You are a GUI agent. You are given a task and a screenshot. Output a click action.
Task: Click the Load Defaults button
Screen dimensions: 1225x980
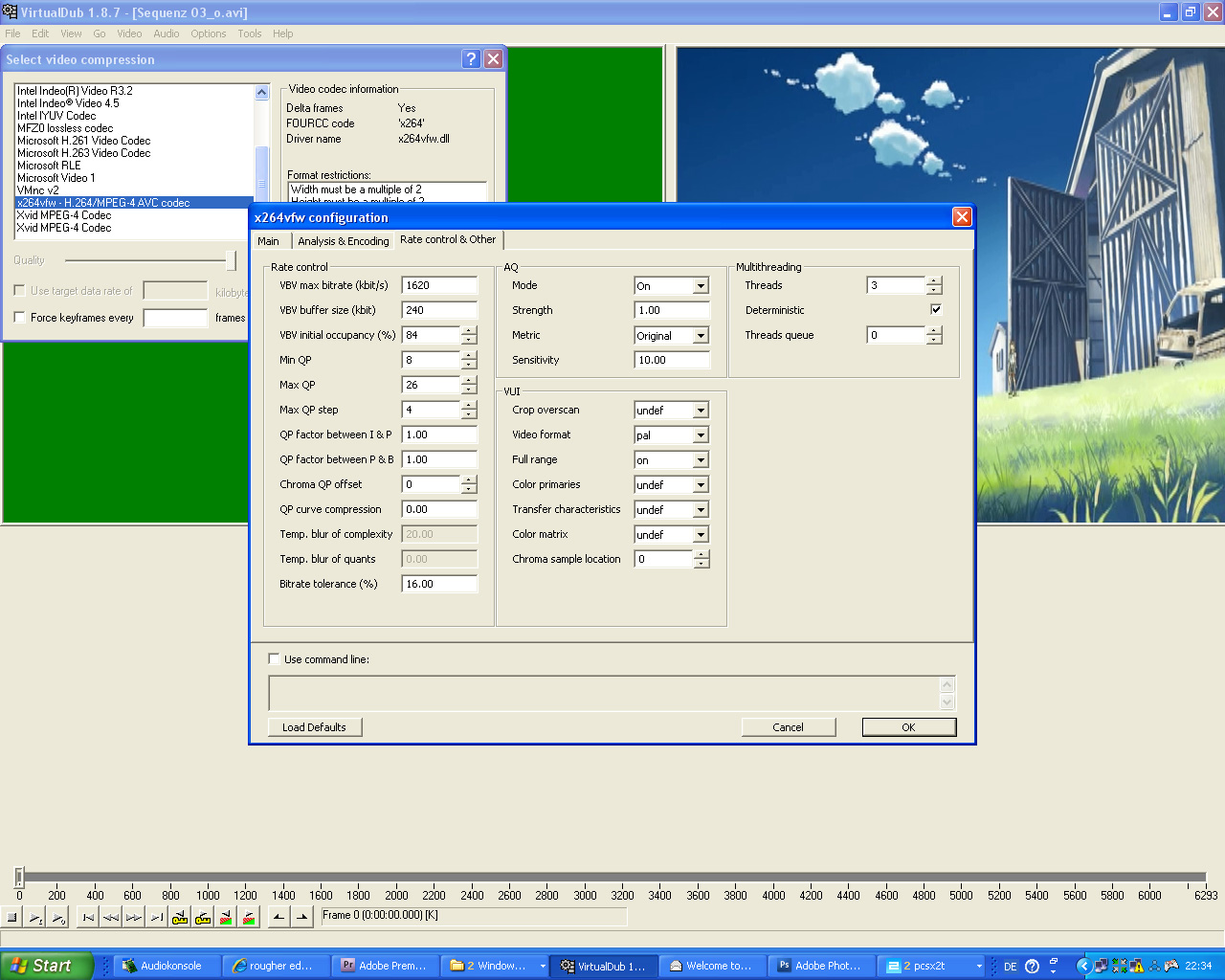315,727
